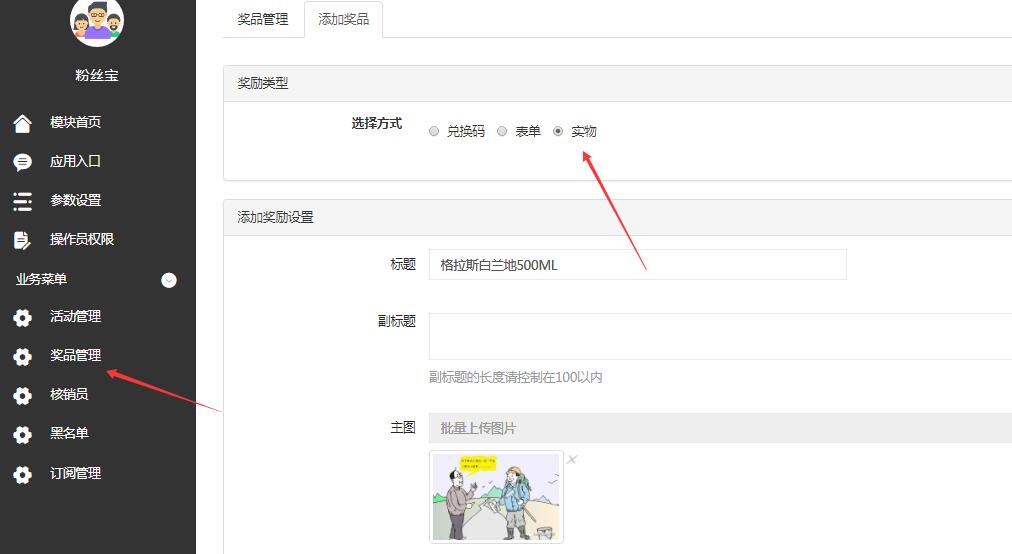
Task: Remove the uploaded cartoon image
Action: click(572, 459)
